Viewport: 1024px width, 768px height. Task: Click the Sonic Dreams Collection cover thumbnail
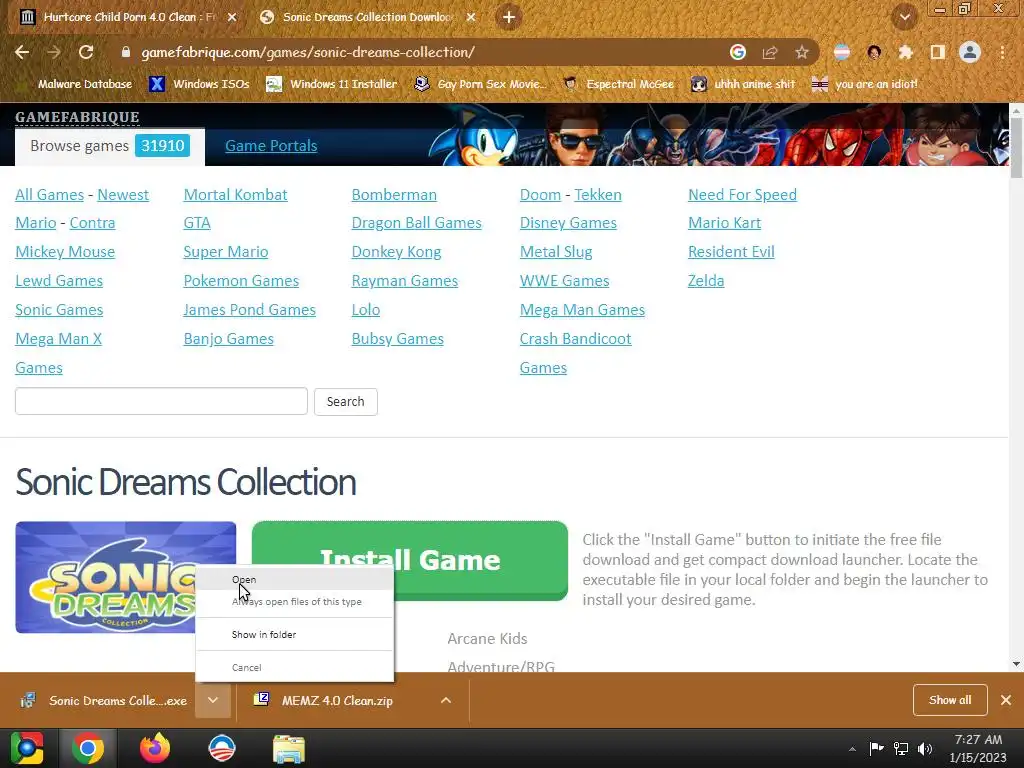(125, 577)
